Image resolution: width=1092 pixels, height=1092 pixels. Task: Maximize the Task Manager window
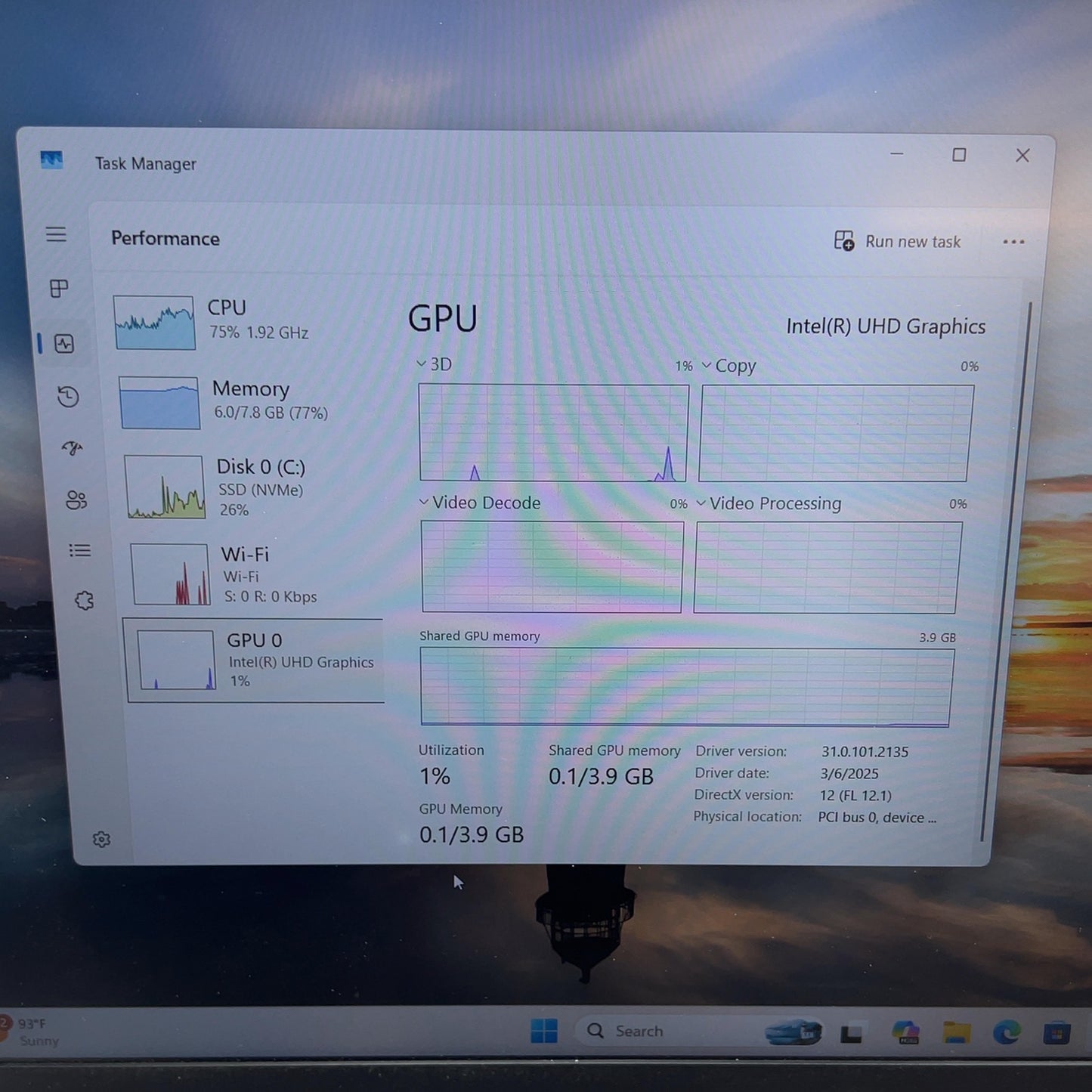click(x=959, y=155)
